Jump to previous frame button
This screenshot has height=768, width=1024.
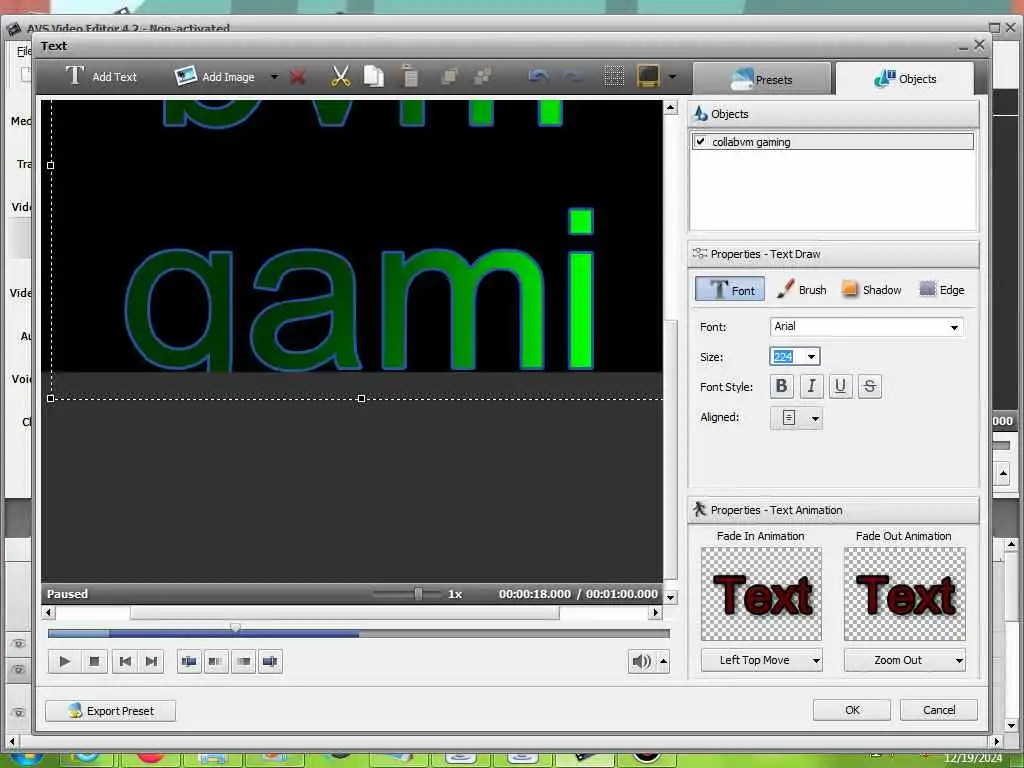coord(125,662)
